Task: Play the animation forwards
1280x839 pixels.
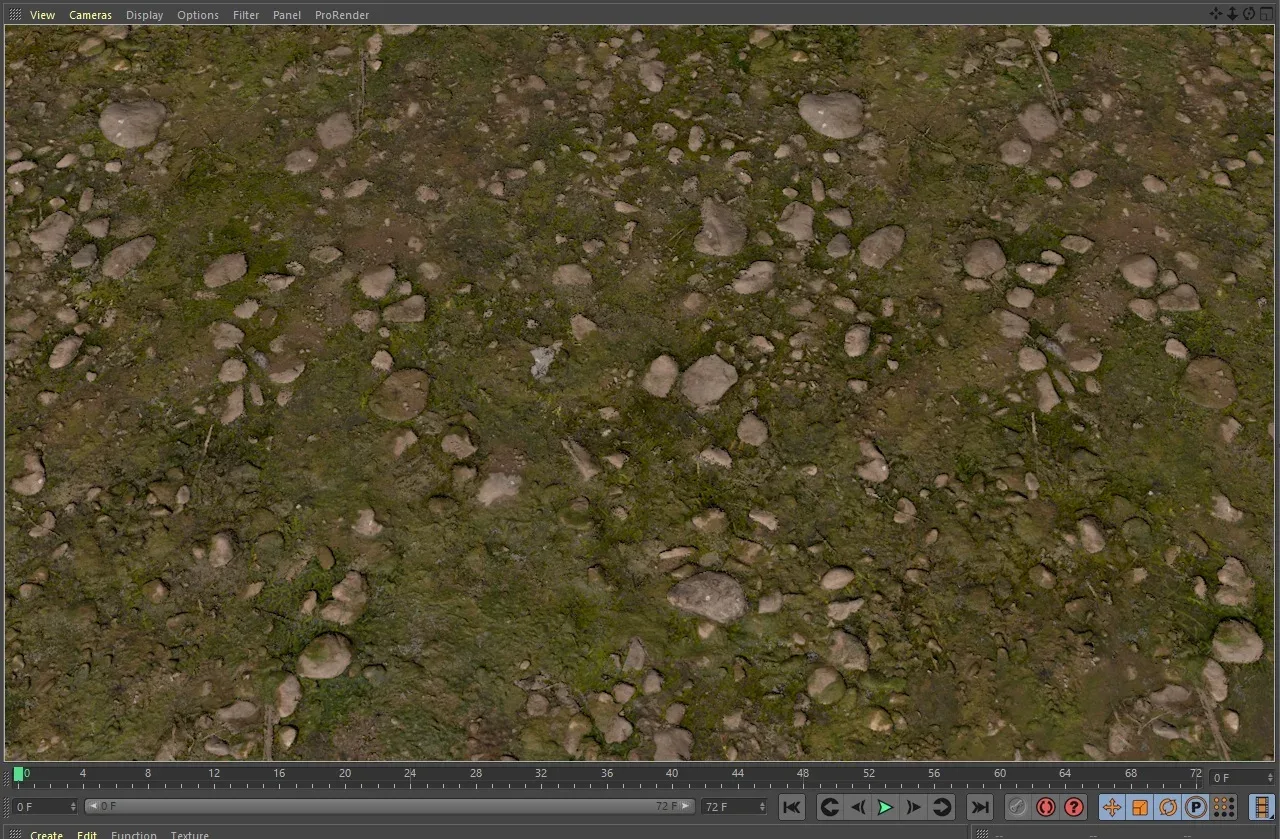Action: 885,807
